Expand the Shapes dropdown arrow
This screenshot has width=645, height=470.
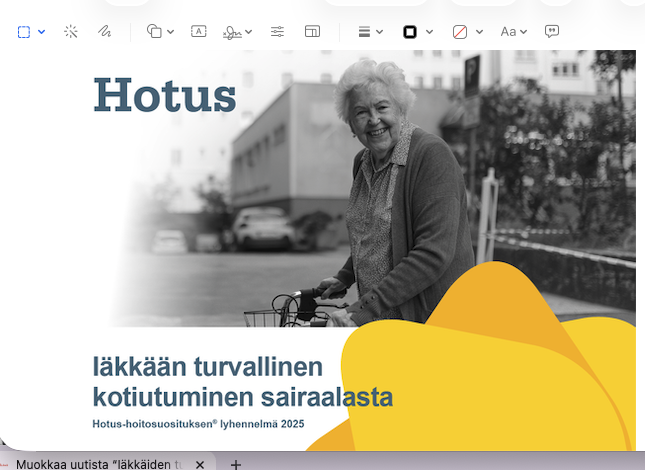pos(171,32)
